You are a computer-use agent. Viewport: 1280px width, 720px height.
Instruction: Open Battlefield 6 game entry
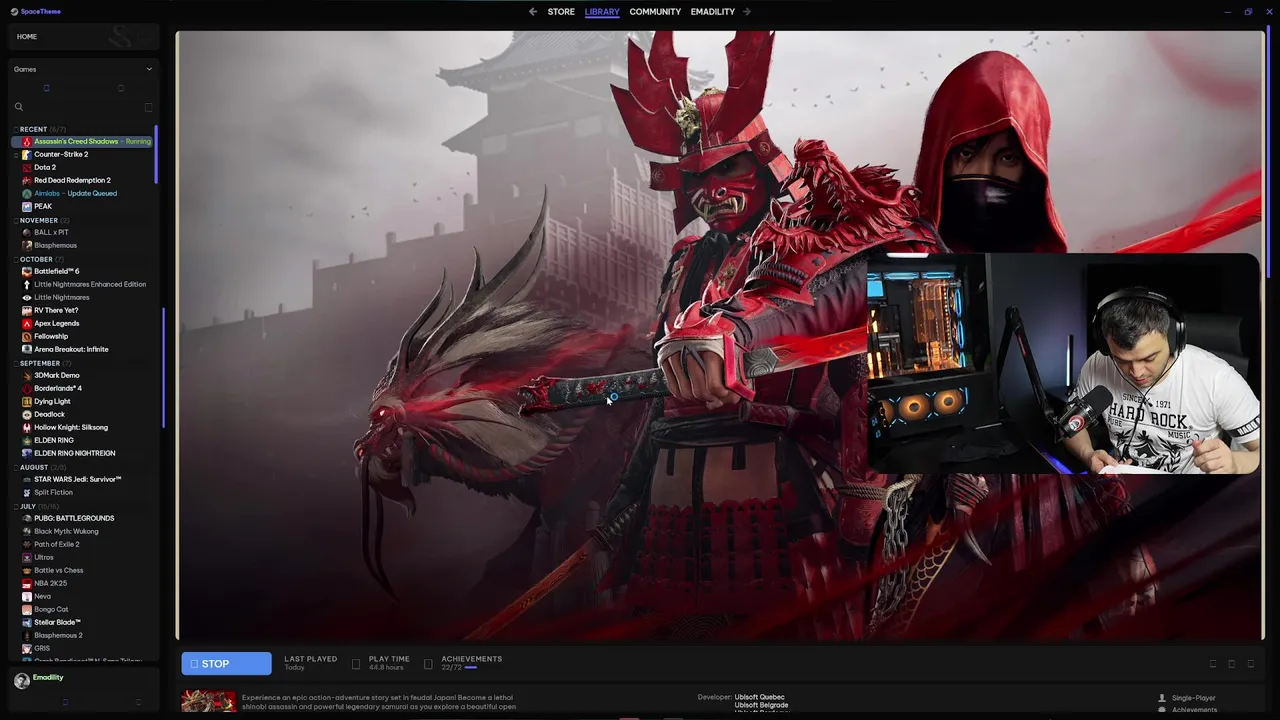pyautogui.click(x=56, y=272)
